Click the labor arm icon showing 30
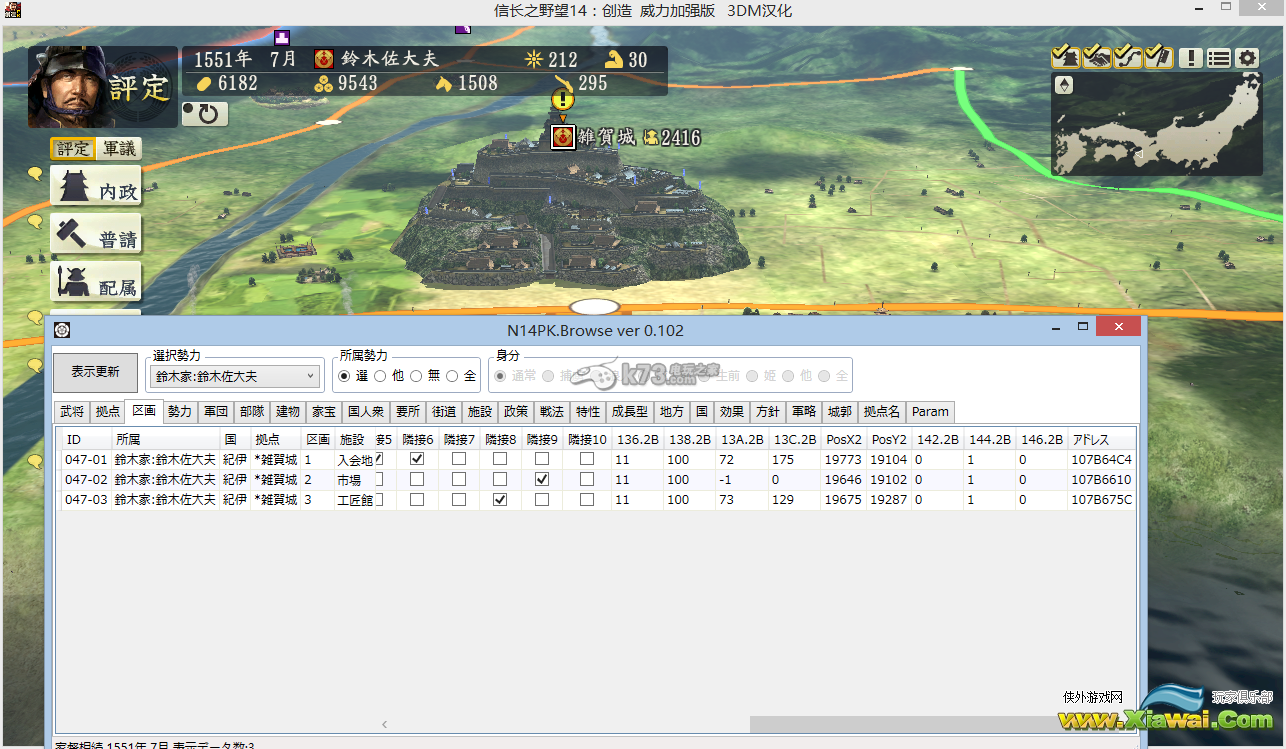The height and width of the screenshot is (749, 1286). 614,59
